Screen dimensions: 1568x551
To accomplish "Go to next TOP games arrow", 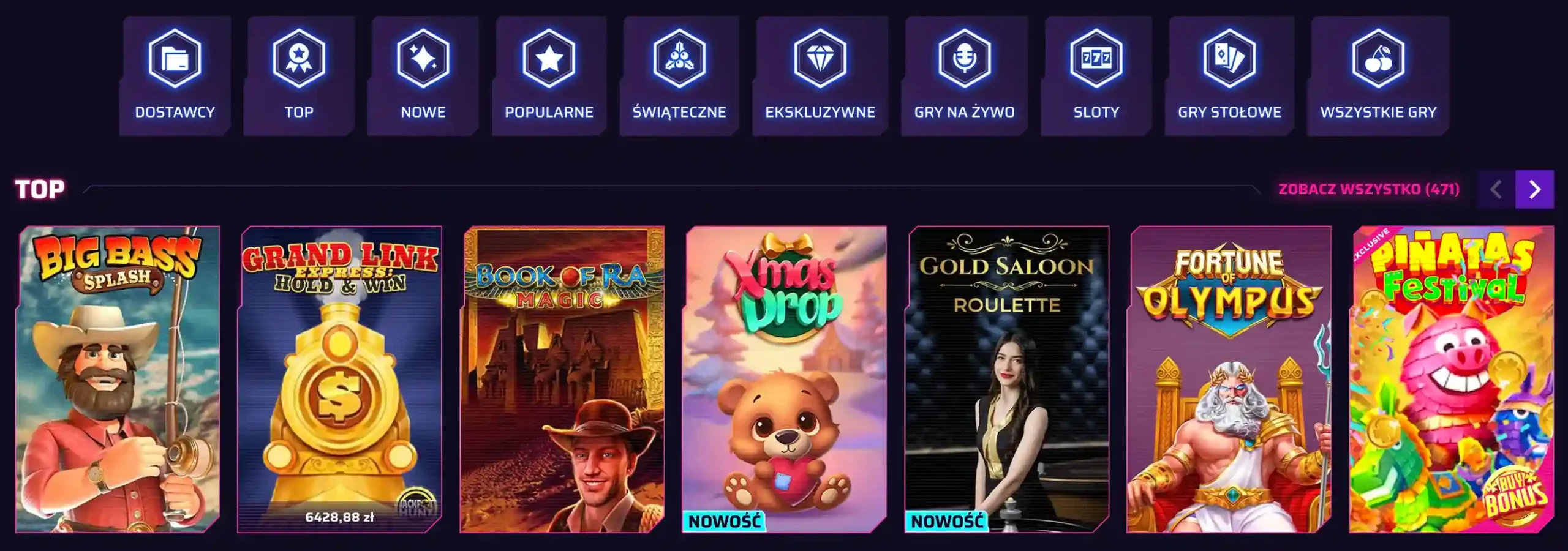I will click(x=1534, y=189).
